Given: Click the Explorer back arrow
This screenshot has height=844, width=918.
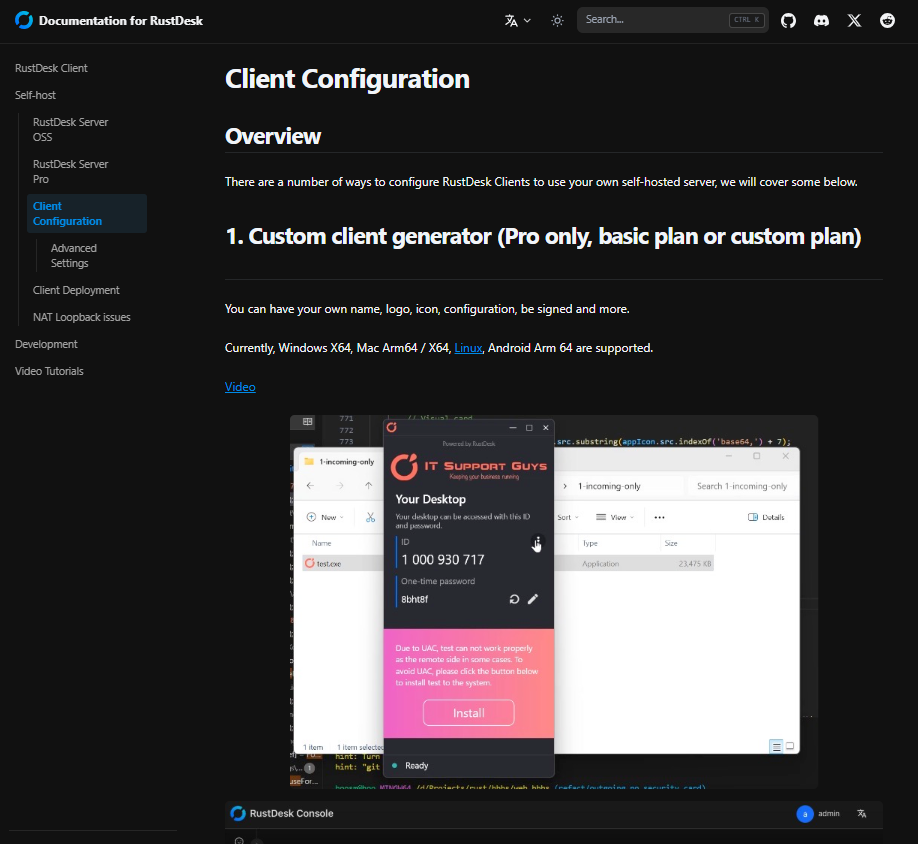Looking at the screenshot, I should click(x=310, y=486).
